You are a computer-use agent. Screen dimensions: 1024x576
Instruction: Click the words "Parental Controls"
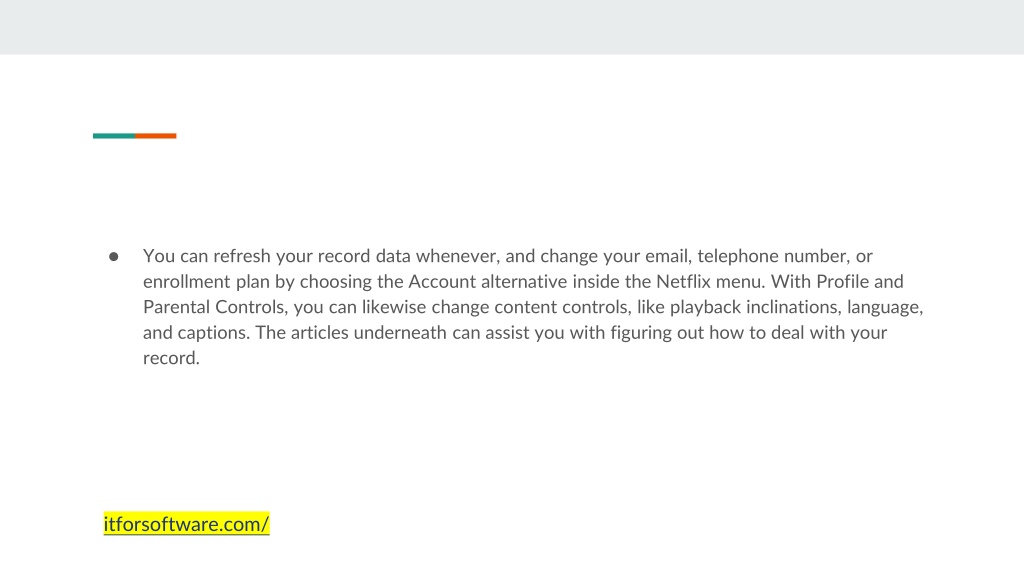pyautogui.click(x=215, y=307)
